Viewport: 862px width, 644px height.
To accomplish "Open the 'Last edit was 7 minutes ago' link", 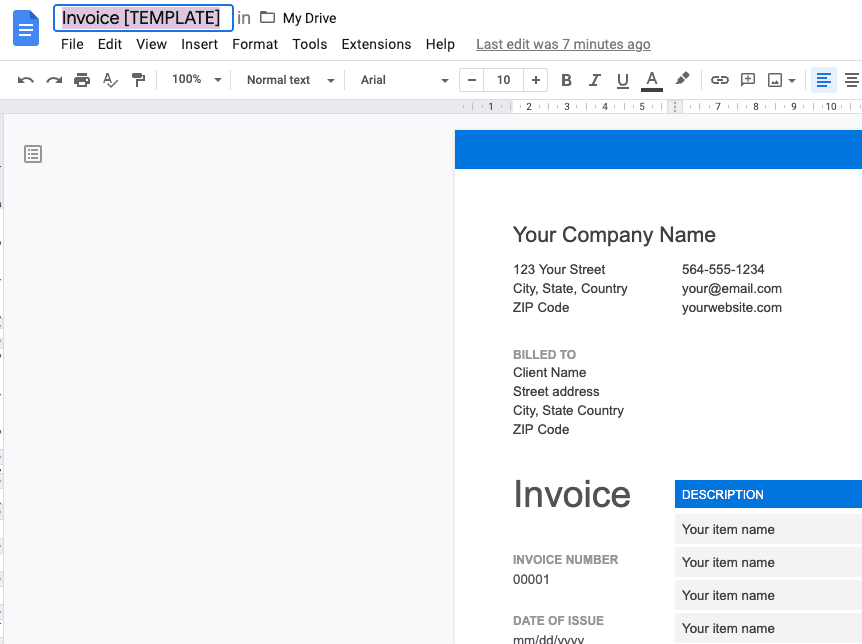I will (x=563, y=44).
